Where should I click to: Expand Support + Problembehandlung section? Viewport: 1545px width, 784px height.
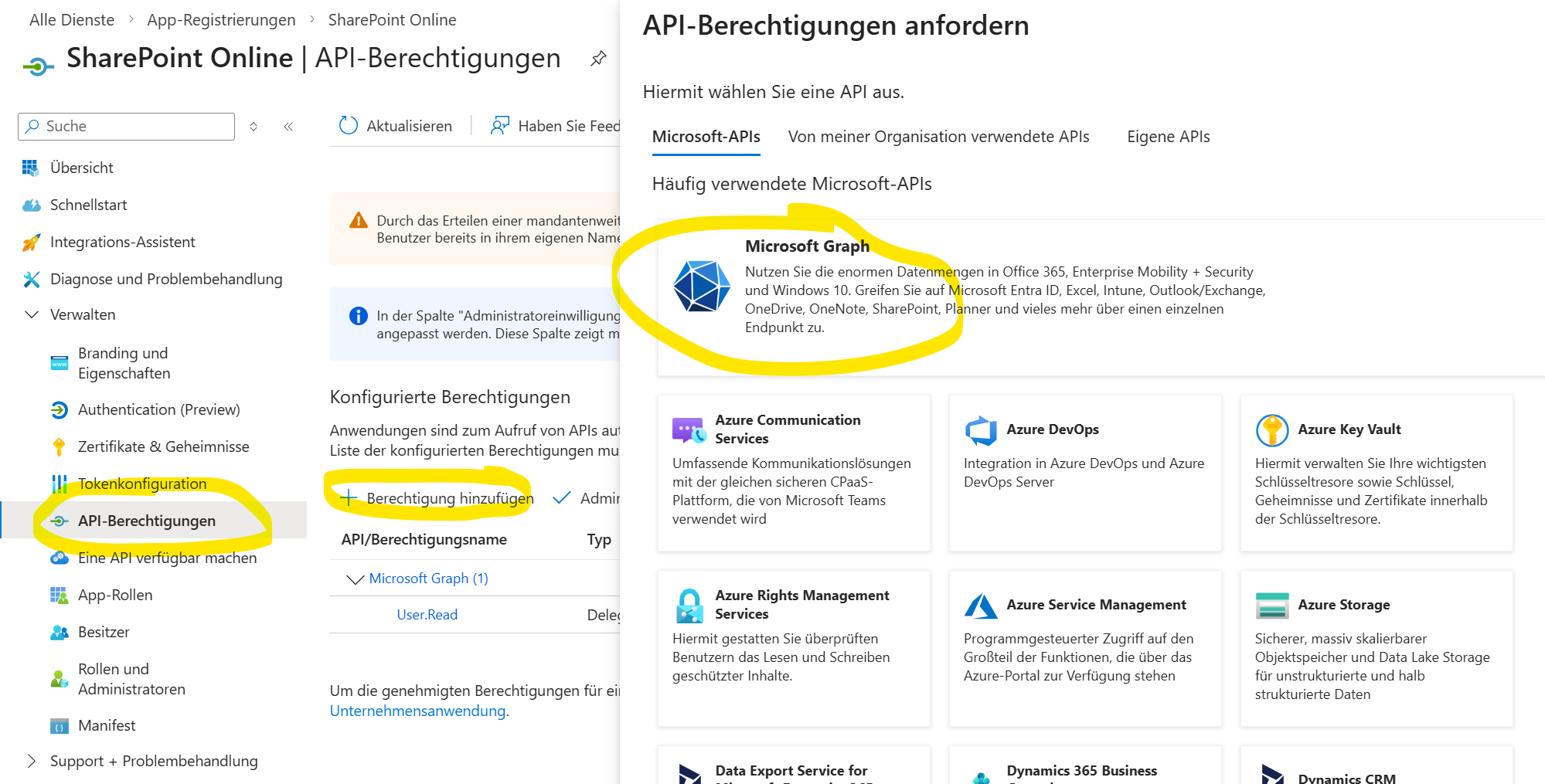(x=32, y=761)
